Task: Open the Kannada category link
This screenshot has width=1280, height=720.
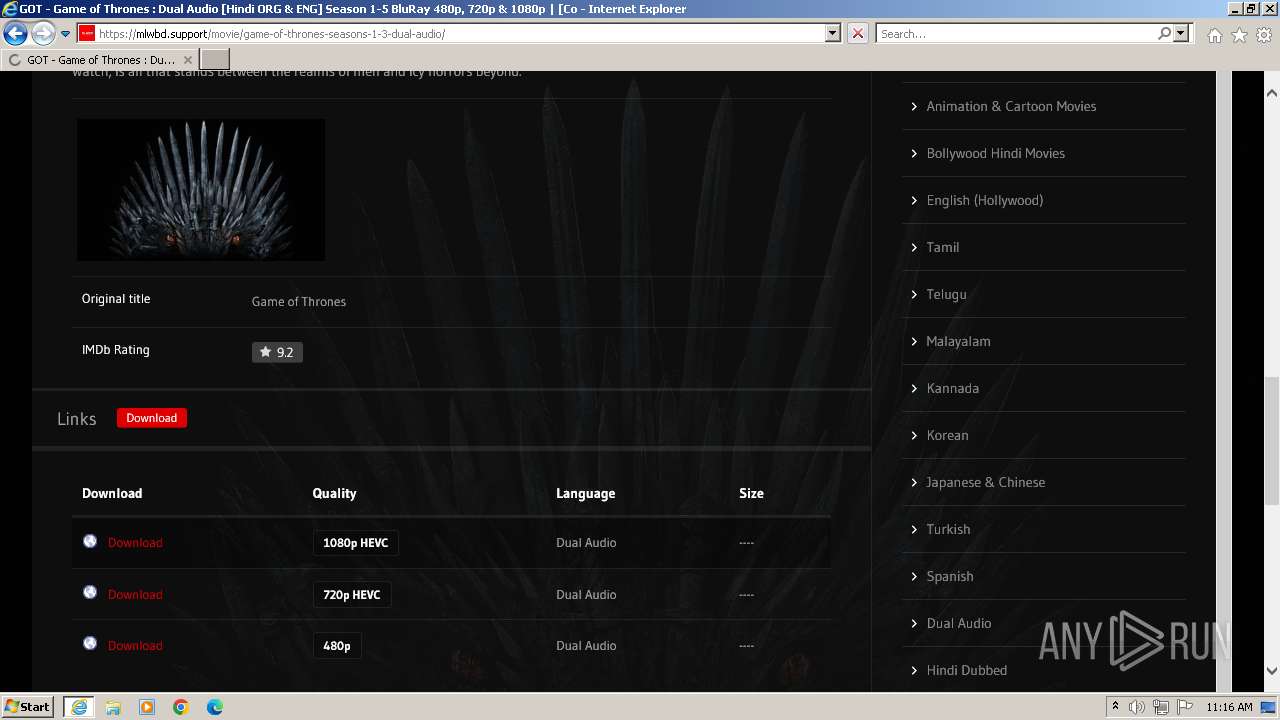Action: pyautogui.click(x=952, y=388)
